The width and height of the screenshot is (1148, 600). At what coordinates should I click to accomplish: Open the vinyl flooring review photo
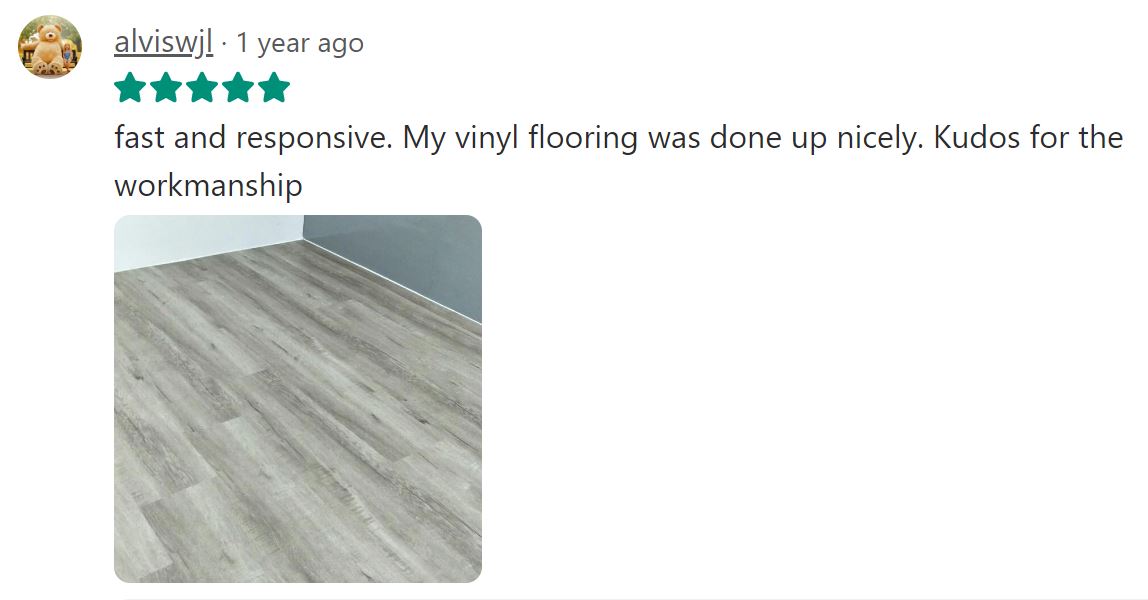[298, 399]
